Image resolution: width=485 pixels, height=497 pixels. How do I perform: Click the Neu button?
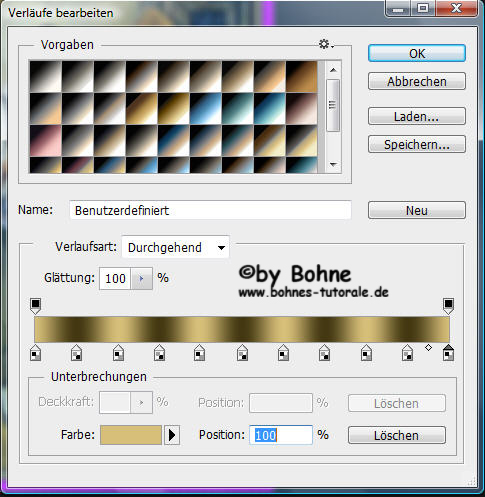coord(417,210)
